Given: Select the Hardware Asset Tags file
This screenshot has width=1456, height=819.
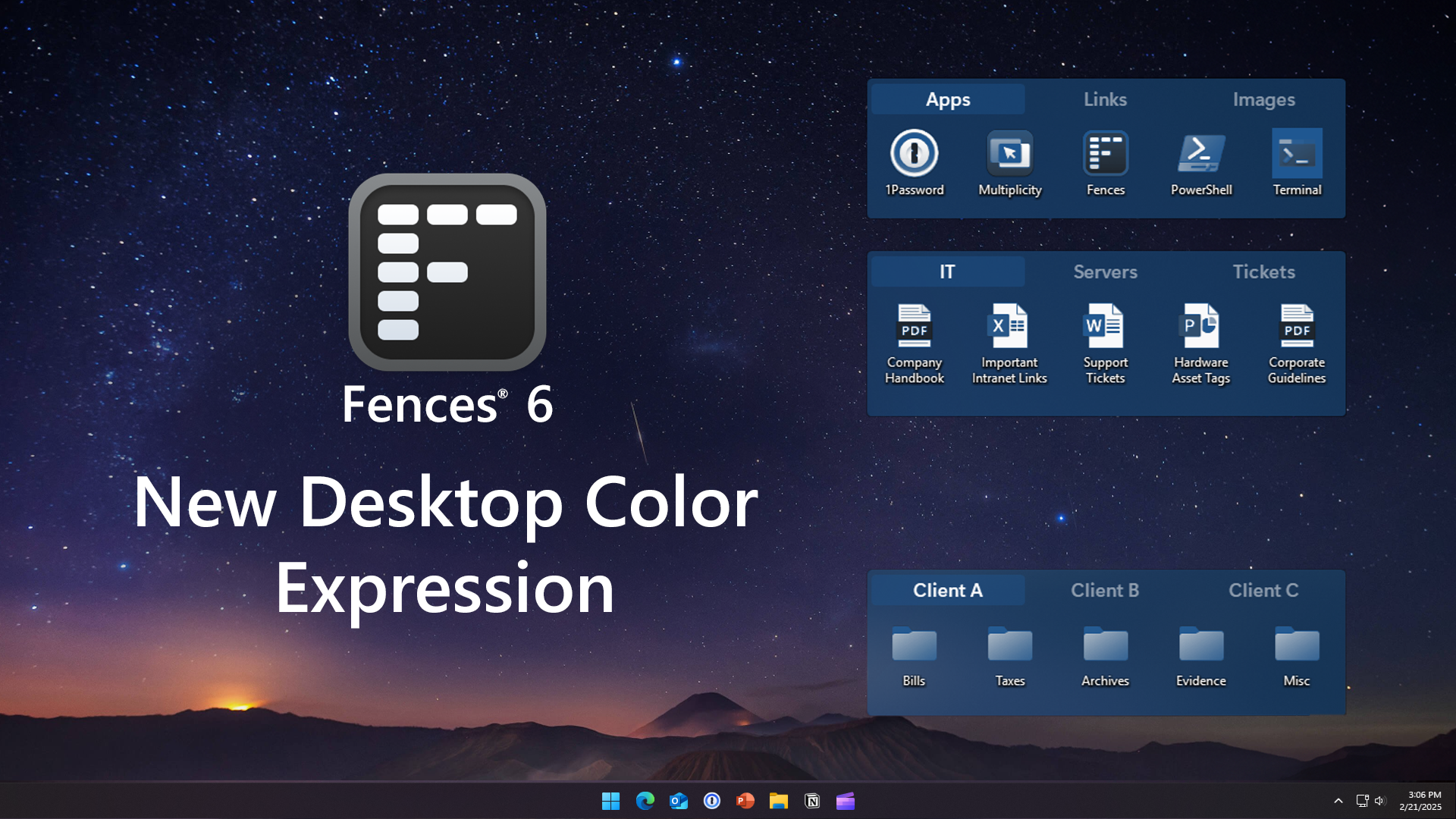Looking at the screenshot, I should [x=1200, y=344].
